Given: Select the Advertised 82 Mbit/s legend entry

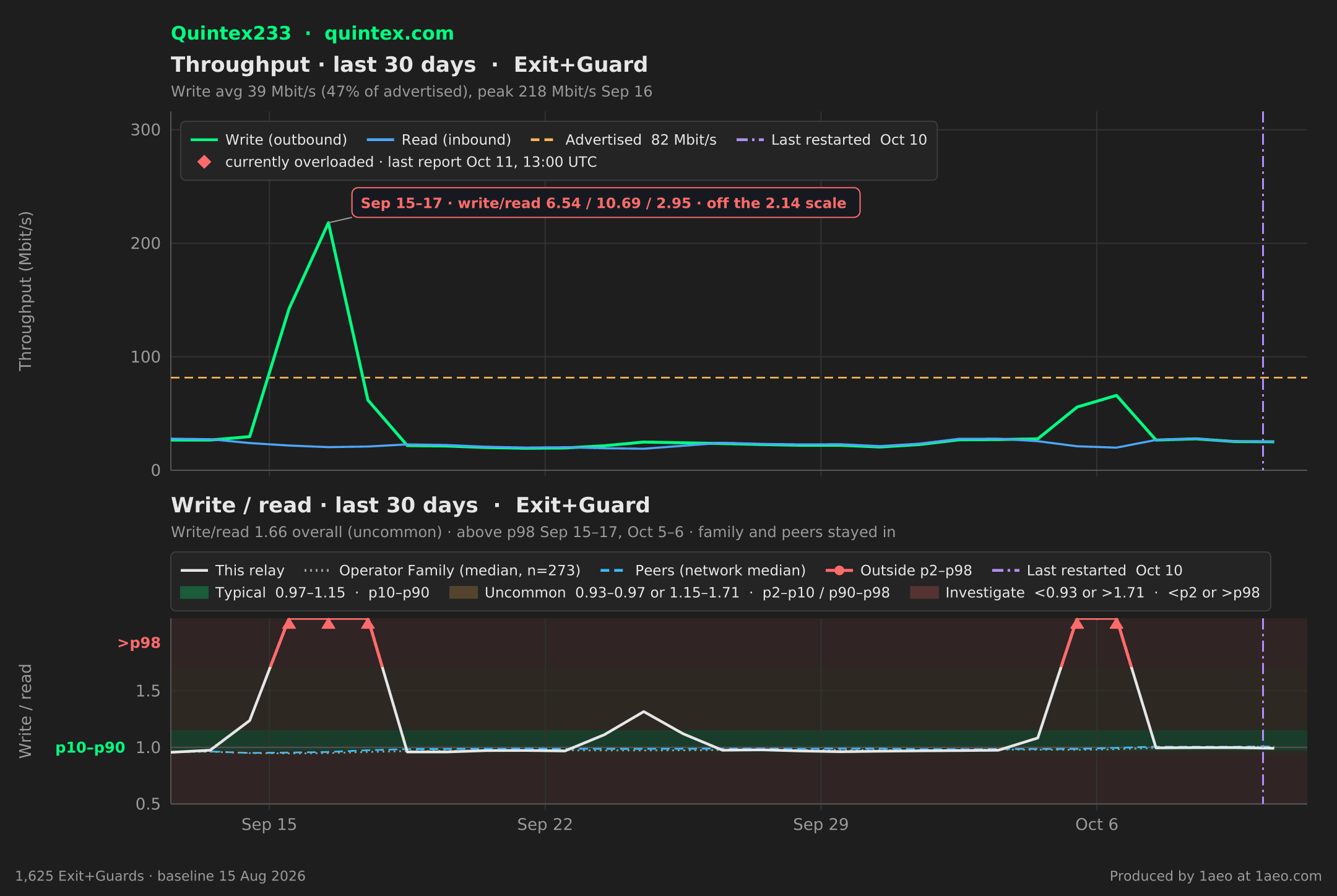Looking at the screenshot, I should 623,140.
